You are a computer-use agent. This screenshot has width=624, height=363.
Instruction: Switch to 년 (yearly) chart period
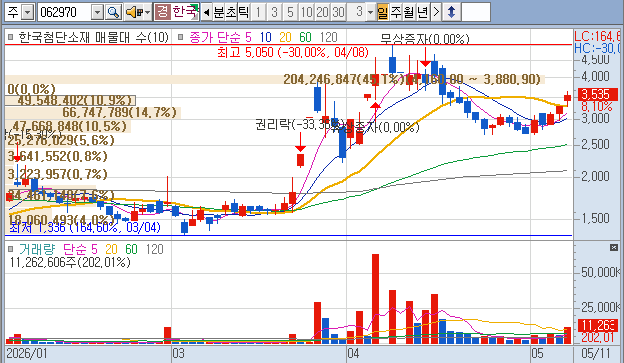423,12
